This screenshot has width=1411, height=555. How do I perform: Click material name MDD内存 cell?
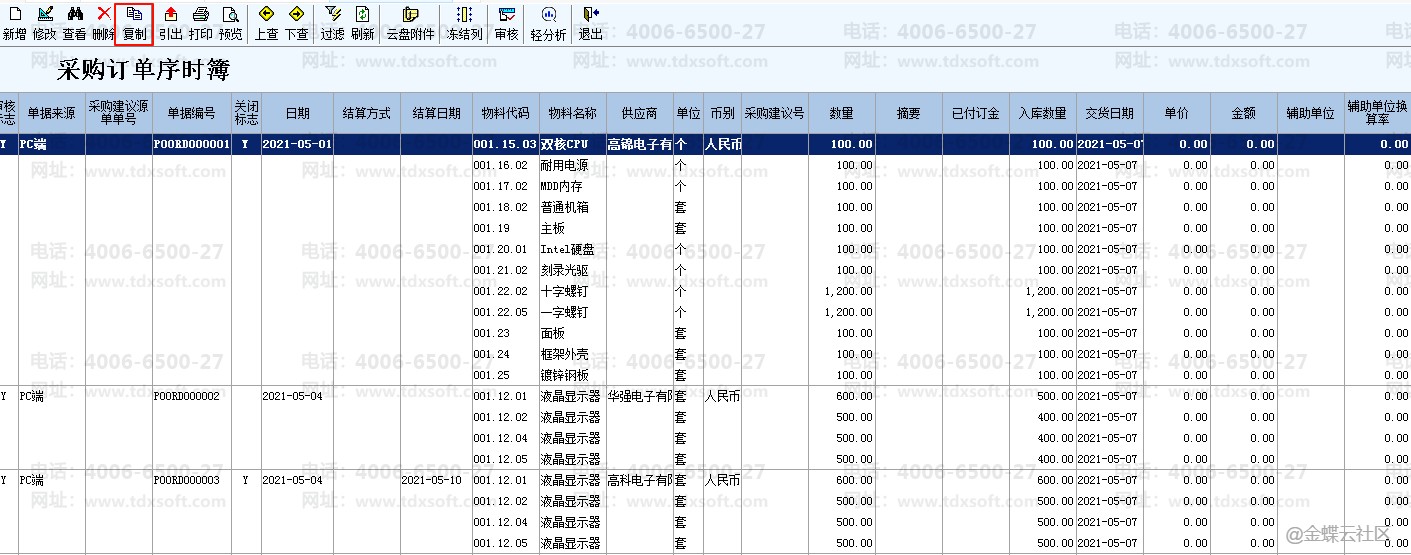coord(572,186)
